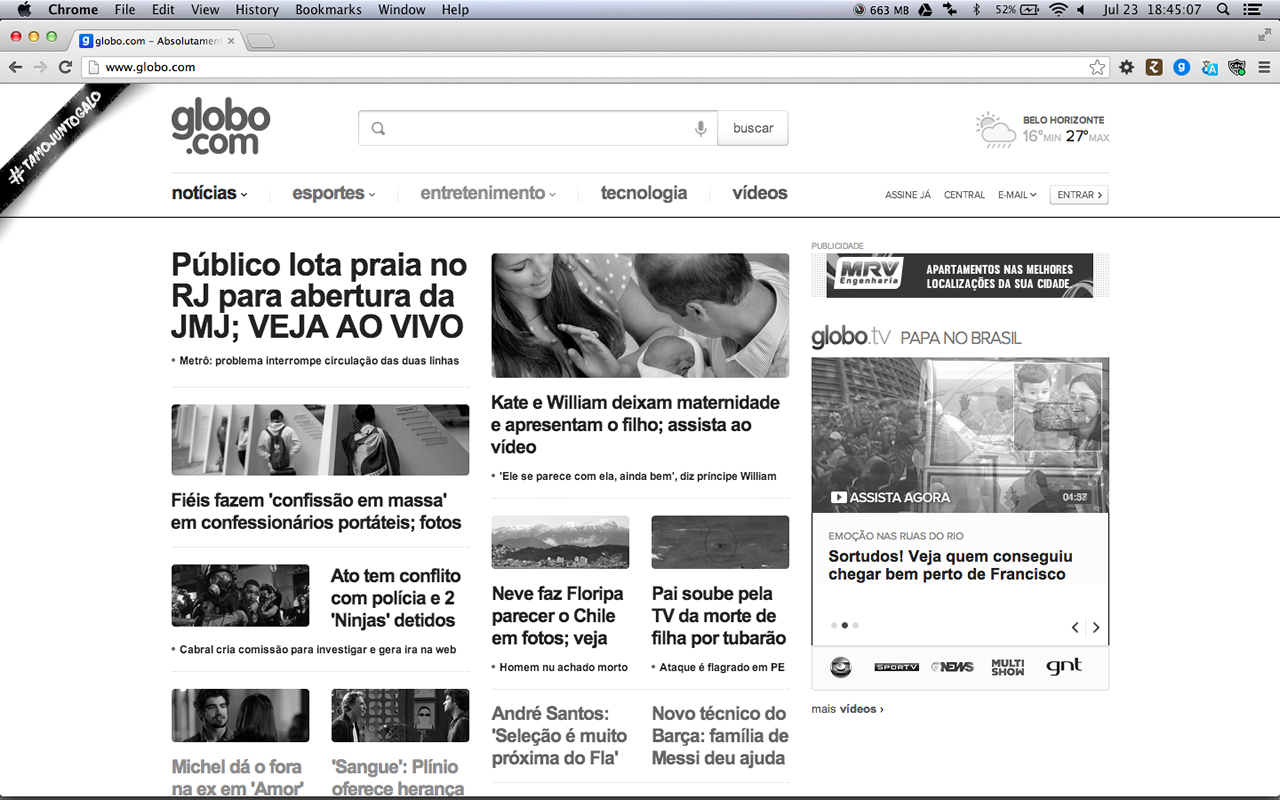Select the GloboNews channel icon
Screen dimensions: 1280x800
pos(951,666)
